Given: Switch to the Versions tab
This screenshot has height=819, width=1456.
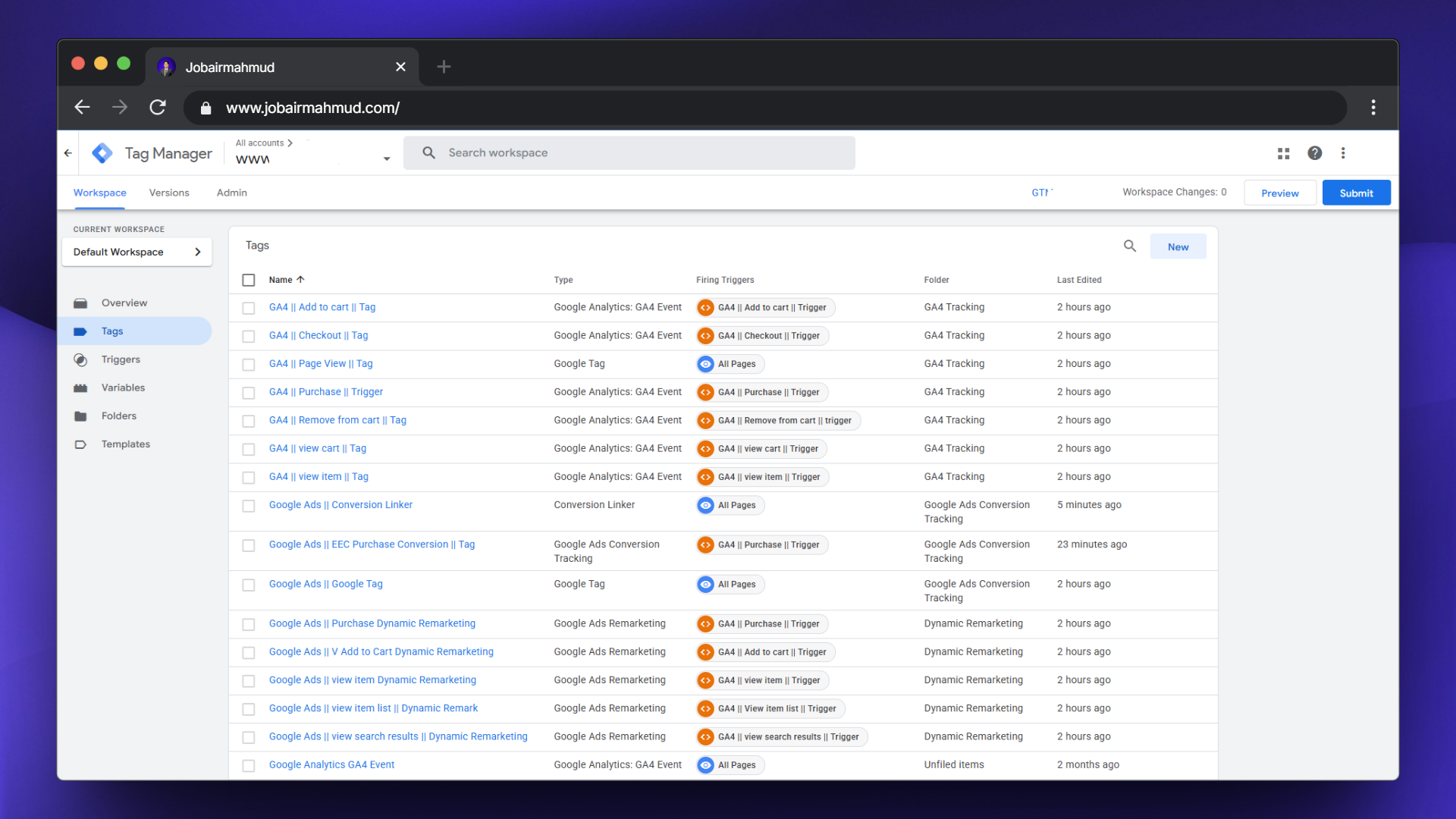Looking at the screenshot, I should [x=169, y=193].
